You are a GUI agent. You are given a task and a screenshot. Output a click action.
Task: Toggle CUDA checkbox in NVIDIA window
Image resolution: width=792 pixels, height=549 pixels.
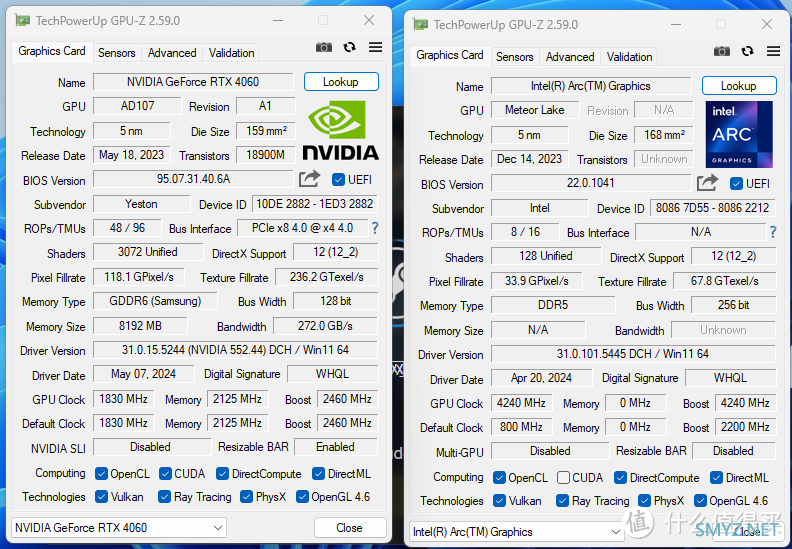click(165, 474)
